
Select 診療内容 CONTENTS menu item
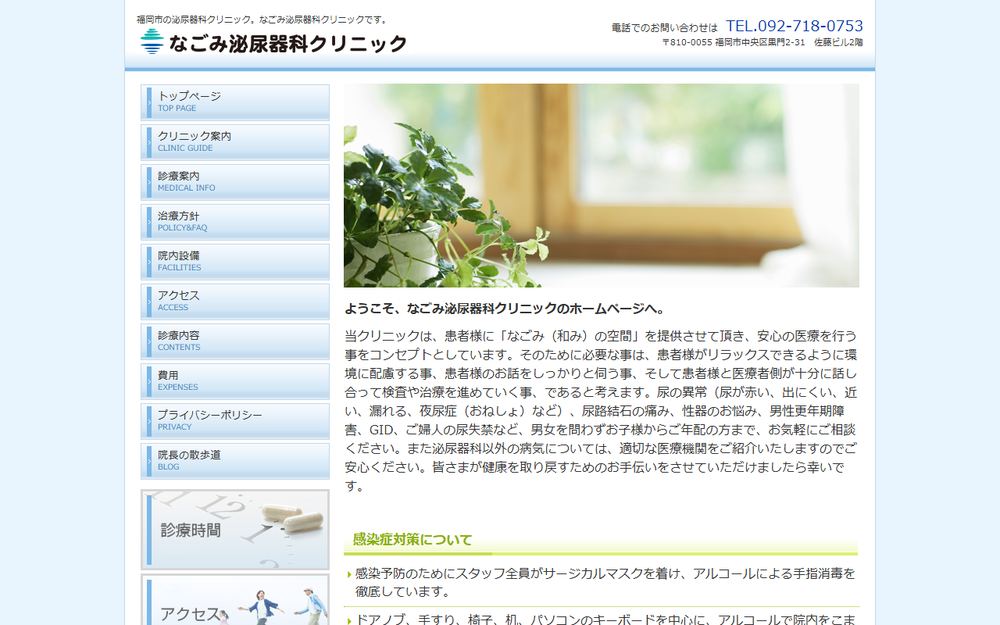[235, 341]
